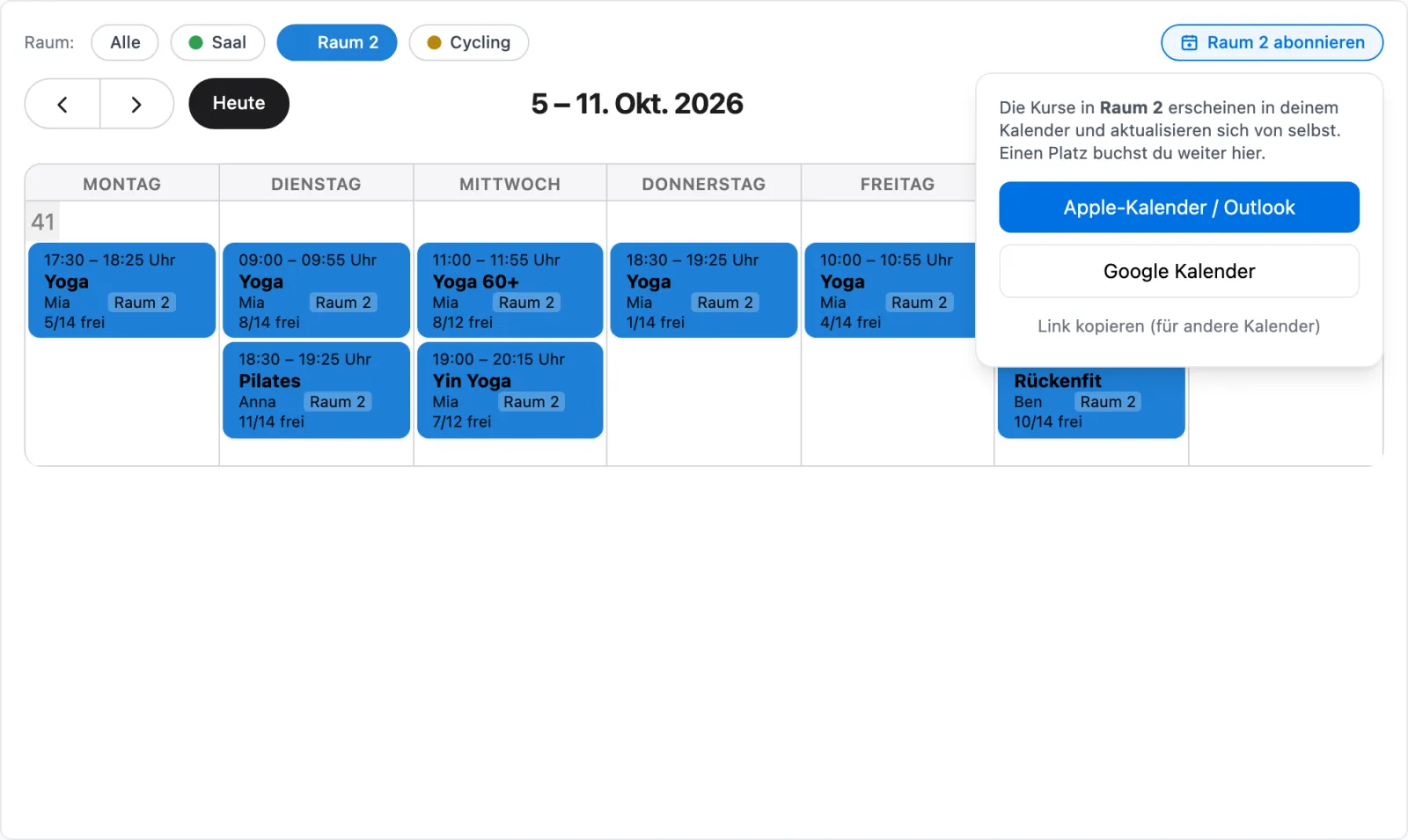
Task: Open Tuesday Yoga class at 09:00
Action: point(317,290)
